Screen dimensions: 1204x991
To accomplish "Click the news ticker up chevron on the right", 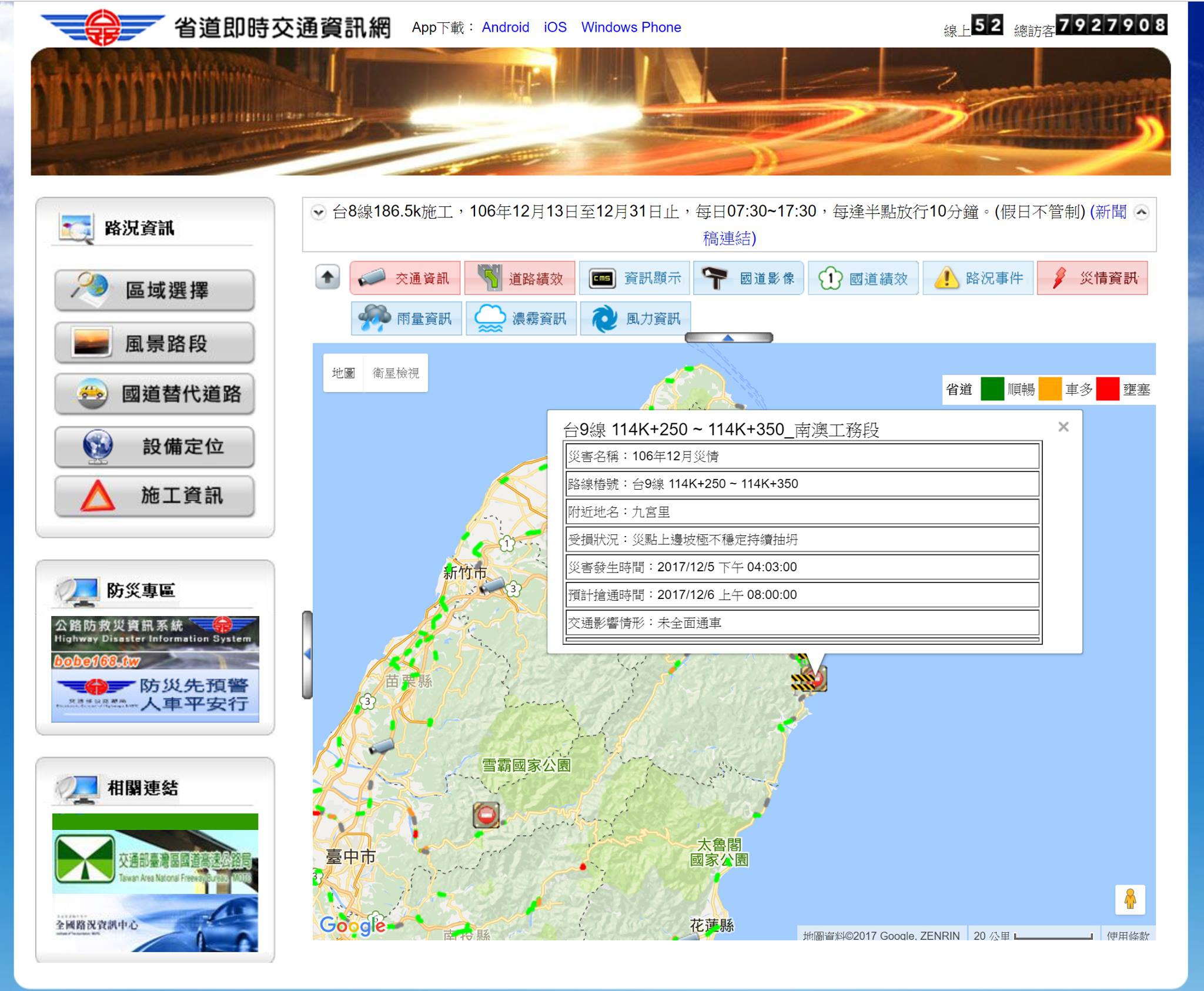I will pyautogui.click(x=1141, y=212).
